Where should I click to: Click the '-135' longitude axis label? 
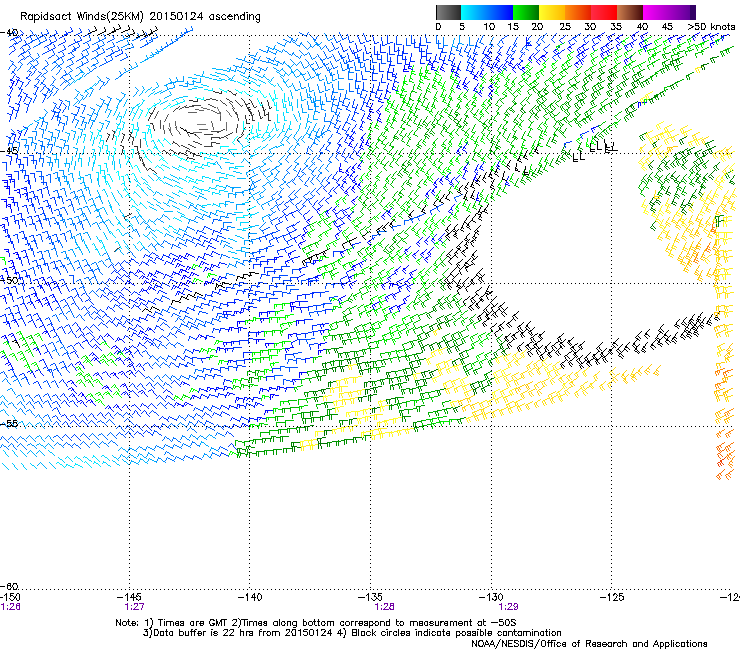tap(370, 597)
